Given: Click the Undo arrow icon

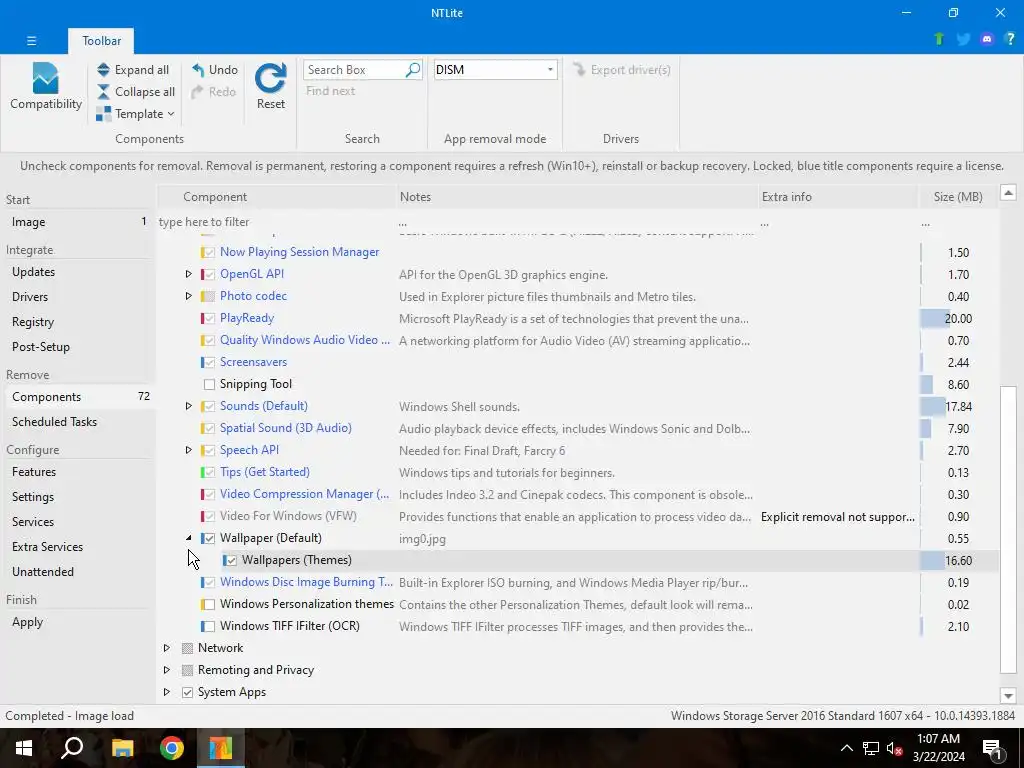Looking at the screenshot, I should point(198,69).
